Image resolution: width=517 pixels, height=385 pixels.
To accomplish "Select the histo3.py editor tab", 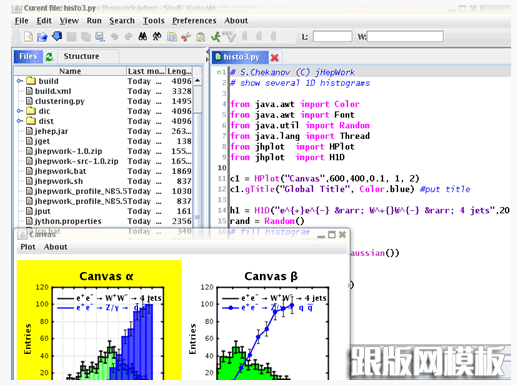I will point(240,57).
